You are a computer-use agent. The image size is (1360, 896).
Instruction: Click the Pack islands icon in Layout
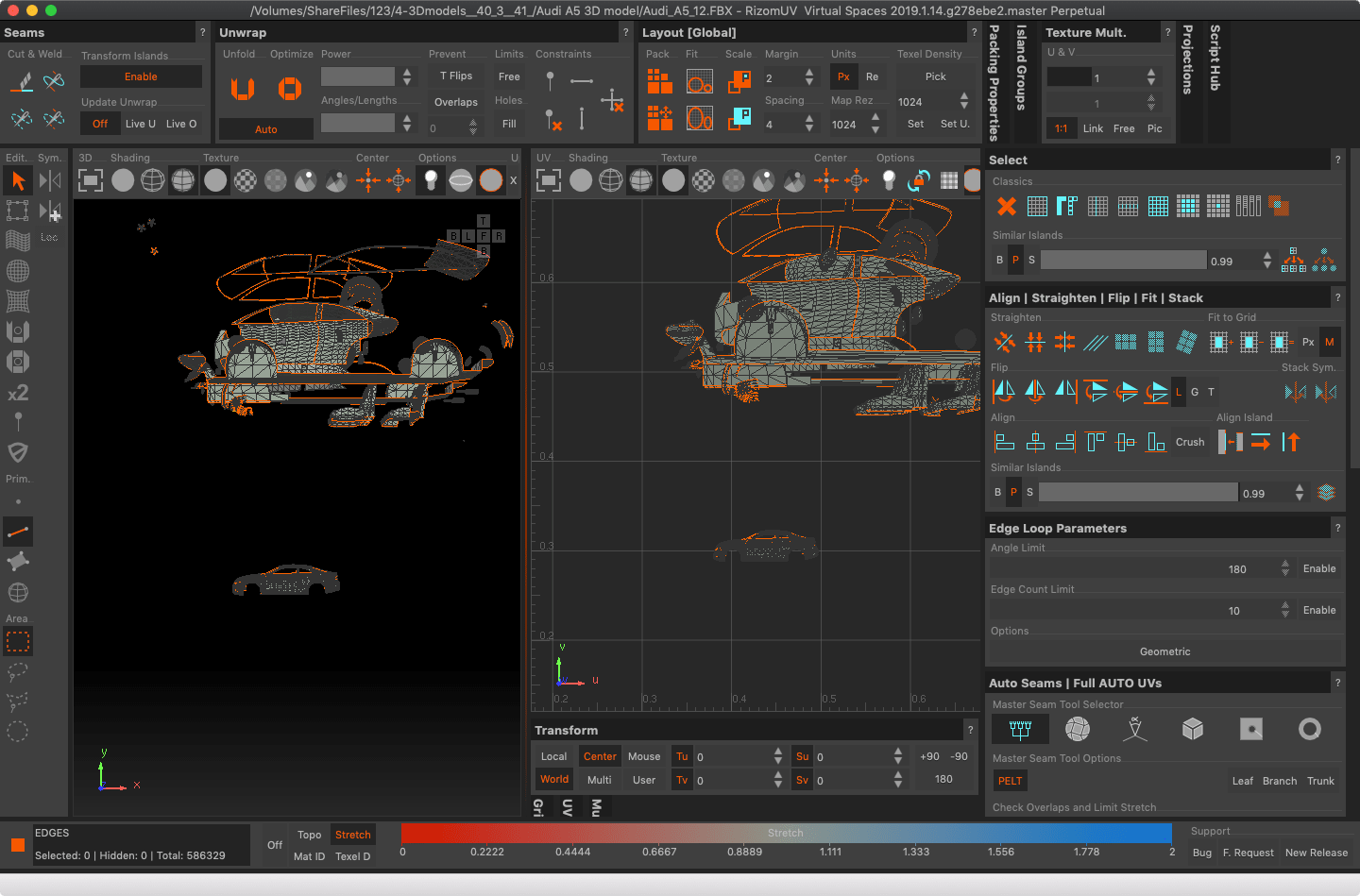pos(659,82)
